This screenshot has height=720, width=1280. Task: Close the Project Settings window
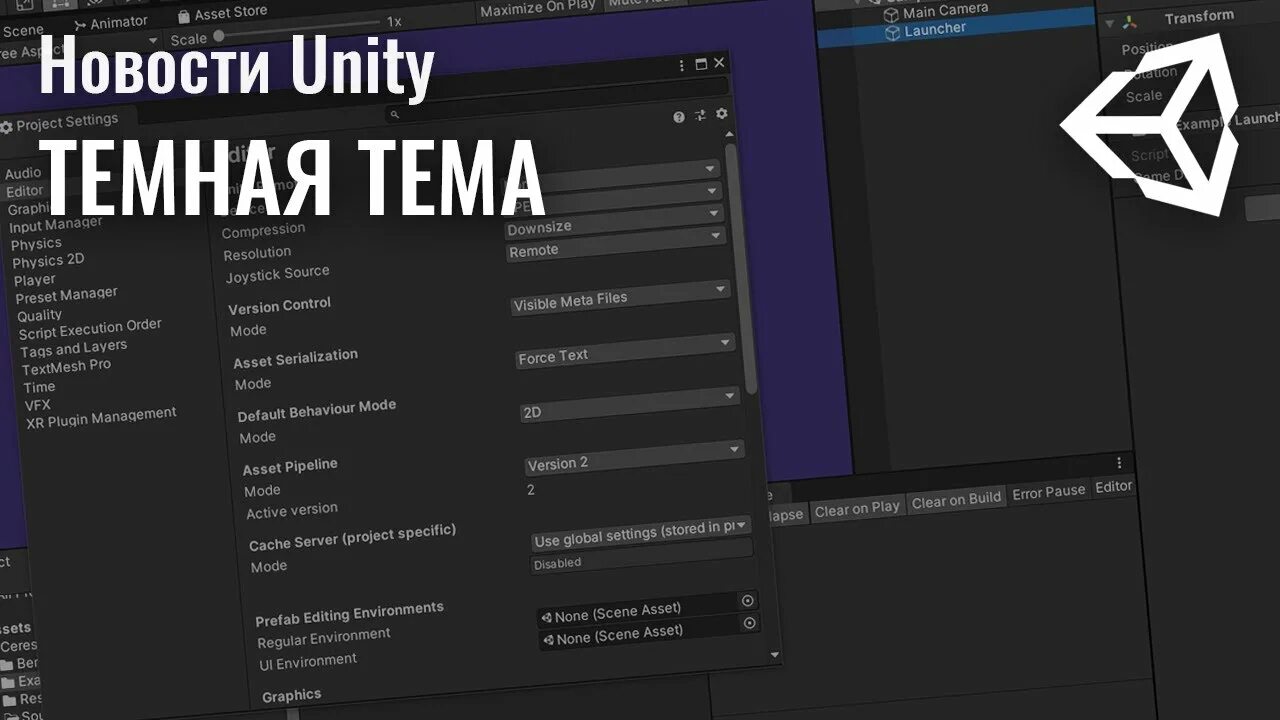719,62
